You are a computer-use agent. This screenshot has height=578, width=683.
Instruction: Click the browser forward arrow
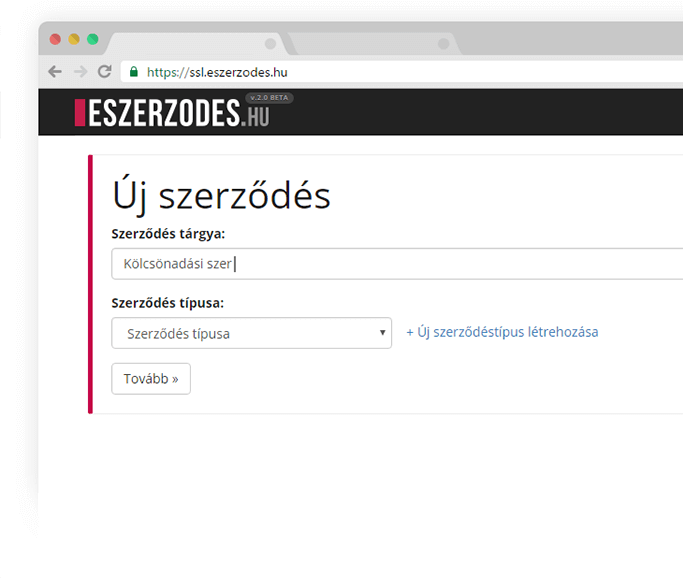tap(80, 72)
